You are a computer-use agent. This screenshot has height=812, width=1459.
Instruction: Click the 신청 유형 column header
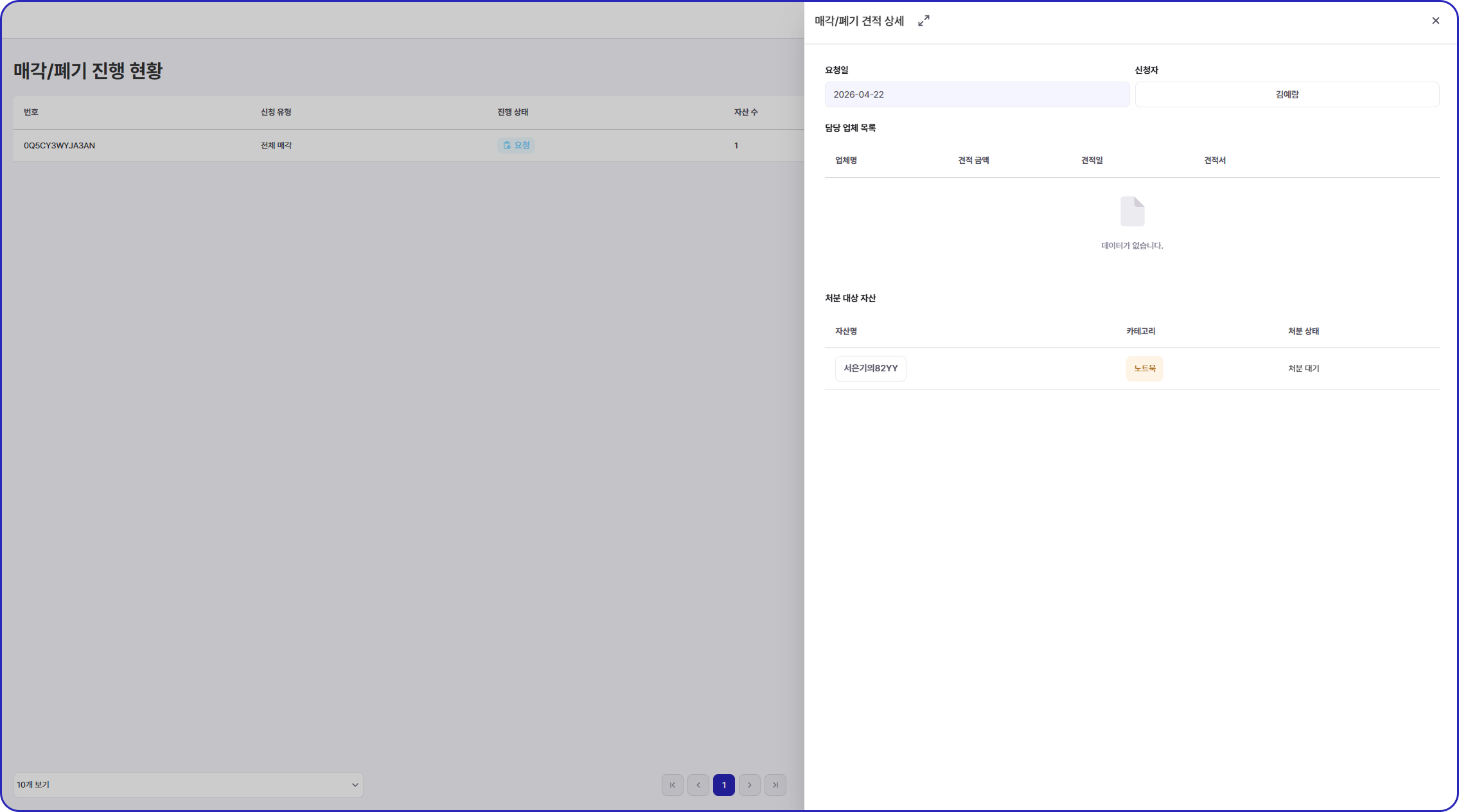tap(276, 112)
